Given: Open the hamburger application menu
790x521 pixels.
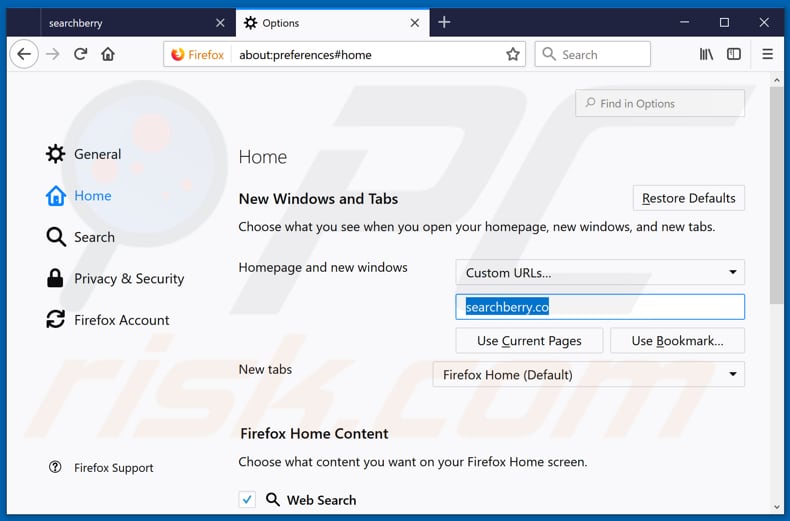Looking at the screenshot, I should click(x=767, y=54).
